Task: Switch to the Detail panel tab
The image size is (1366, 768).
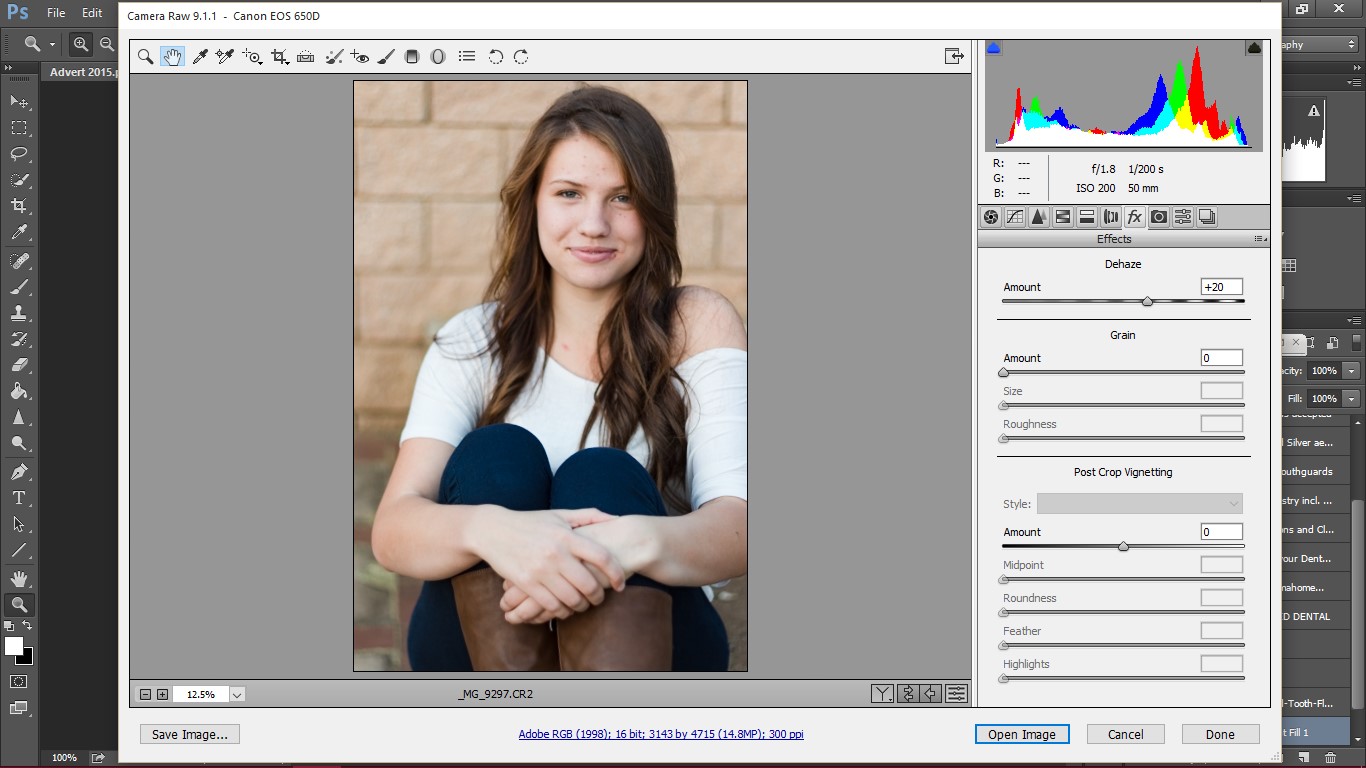Action: coord(1039,217)
